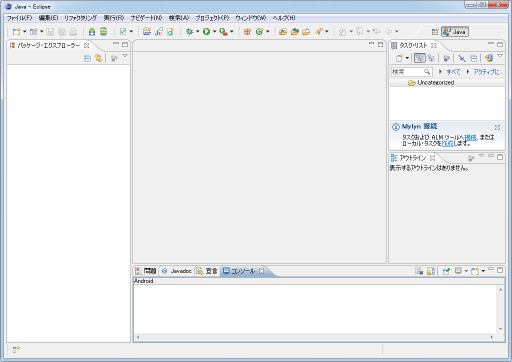
Task: Open the Debug configurations dropdown arrow
Action: (197, 32)
